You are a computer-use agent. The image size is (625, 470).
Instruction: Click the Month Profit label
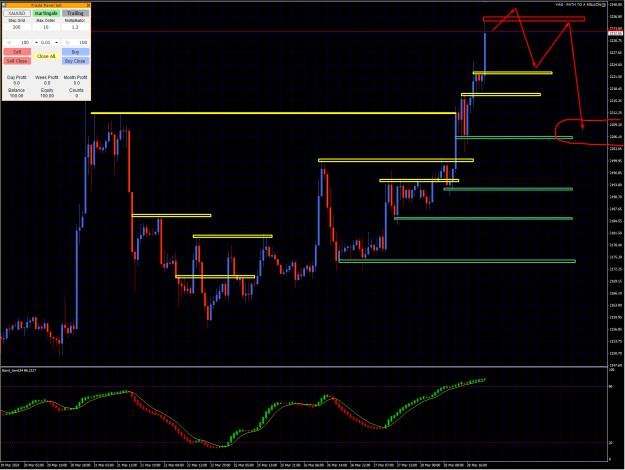pyautogui.click(x=75, y=77)
